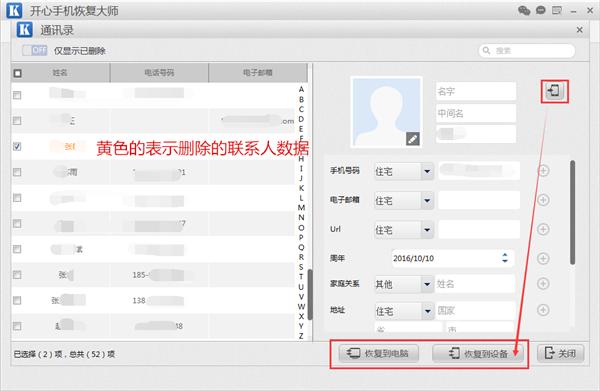Screen dimensions: 600x391
Task: Click the contact list vertical scrollbar
Action: click(x=310, y=295)
